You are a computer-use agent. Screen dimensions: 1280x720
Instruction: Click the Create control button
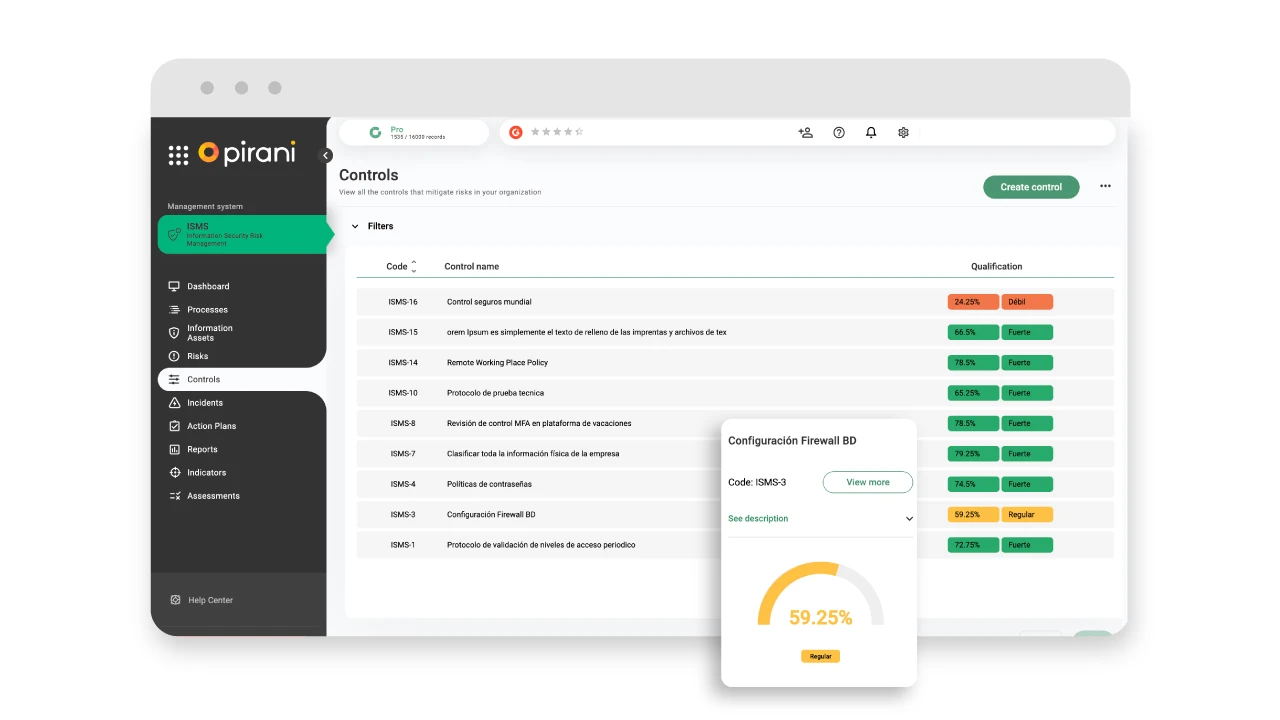(1031, 187)
